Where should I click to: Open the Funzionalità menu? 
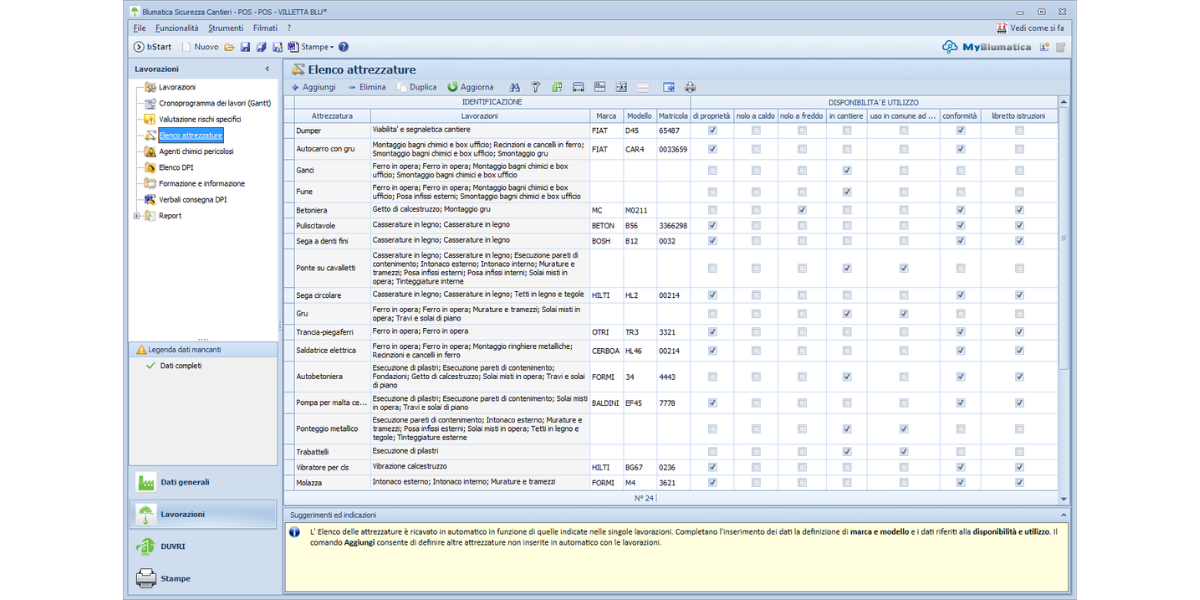[177, 28]
